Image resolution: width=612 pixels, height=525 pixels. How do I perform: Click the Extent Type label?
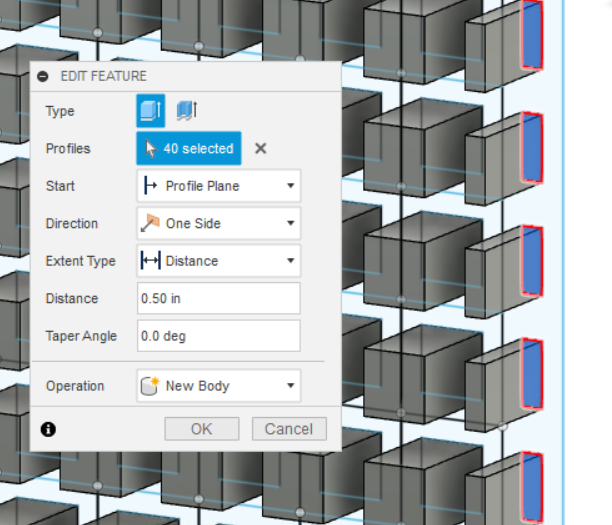click(81, 261)
